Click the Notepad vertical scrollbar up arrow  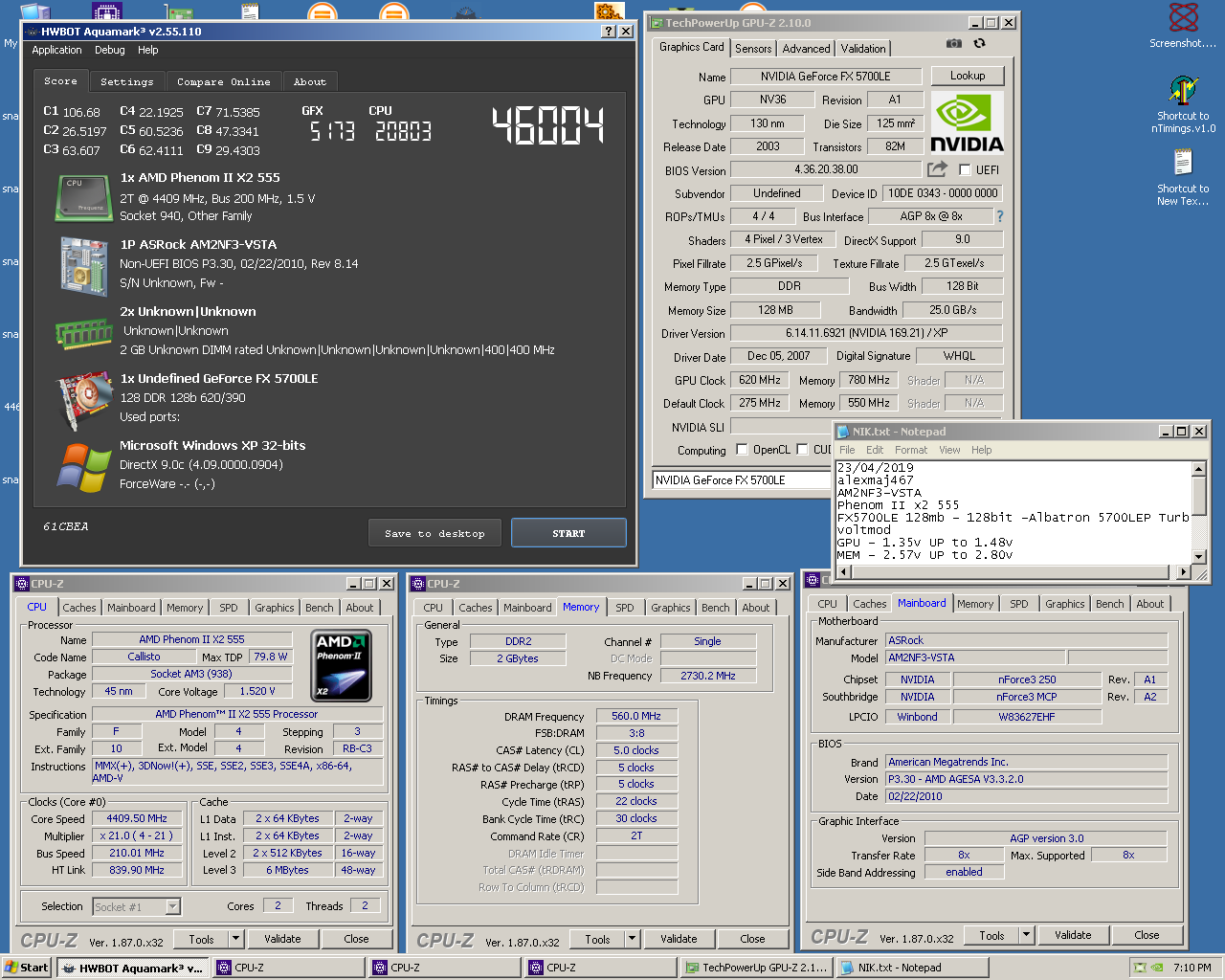point(1198,468)
